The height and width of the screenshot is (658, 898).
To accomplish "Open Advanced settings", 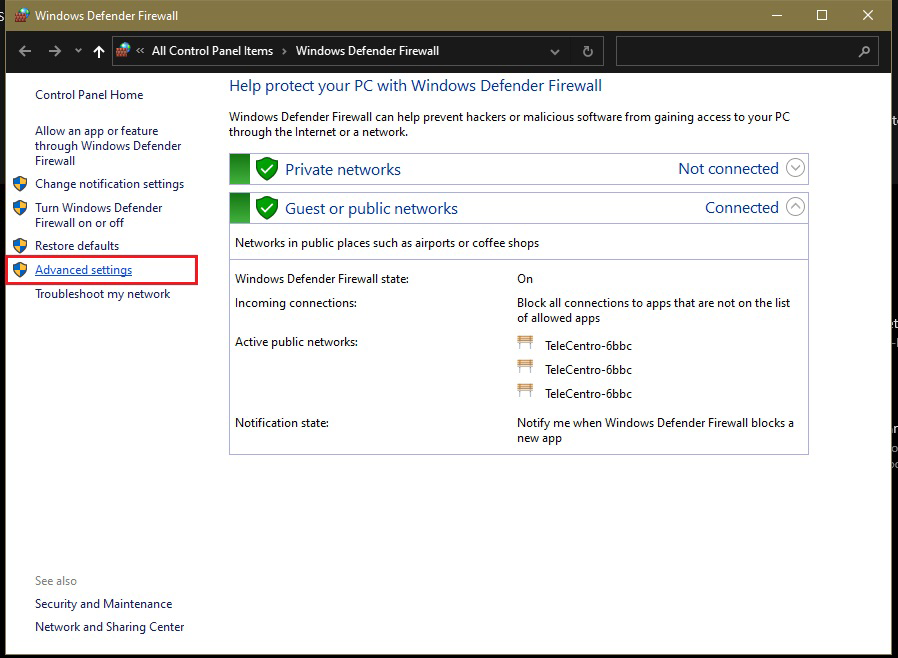I will click(84, 270).
